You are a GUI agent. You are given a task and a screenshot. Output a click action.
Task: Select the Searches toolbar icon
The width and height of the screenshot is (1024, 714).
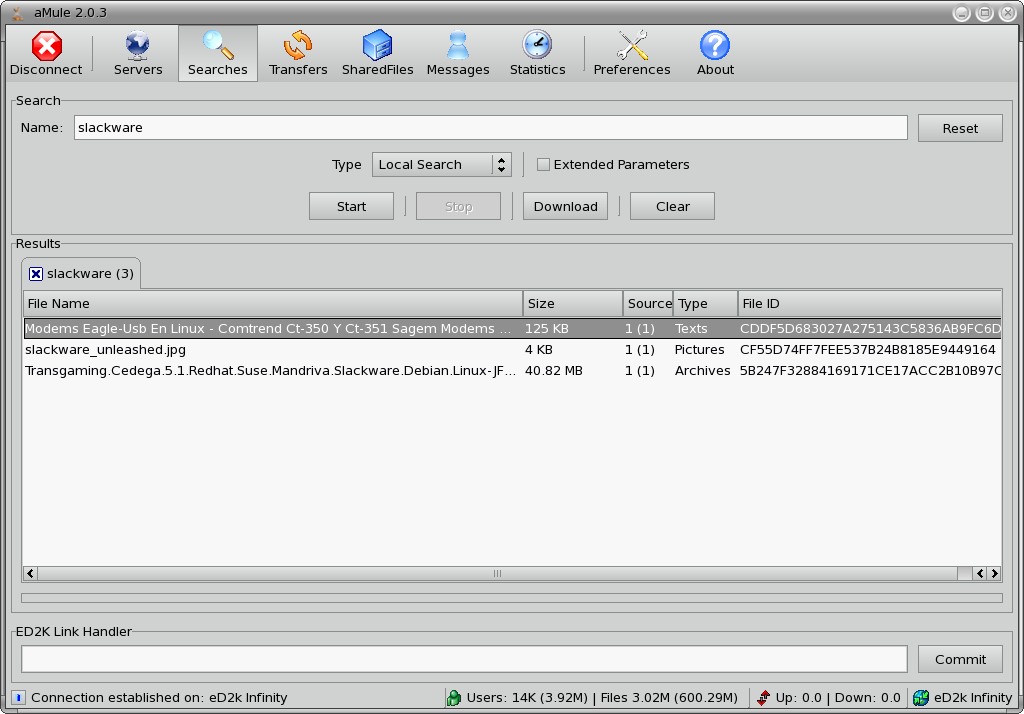click(x=217, y=53)
